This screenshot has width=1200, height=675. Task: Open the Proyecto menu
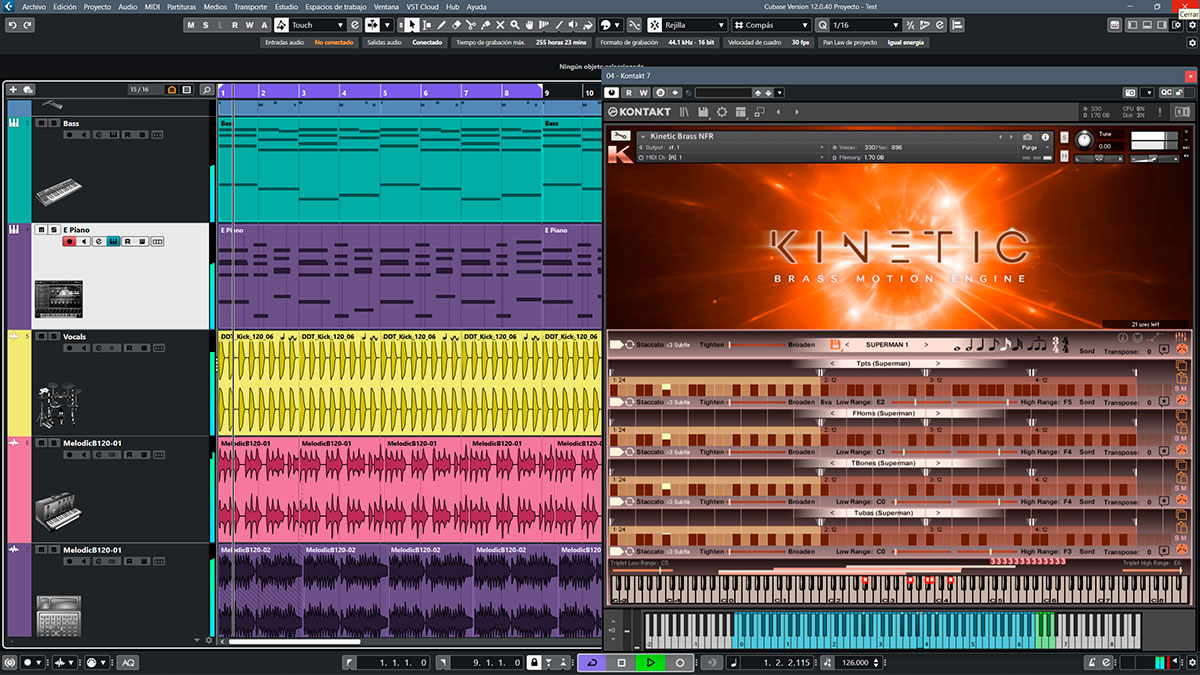click(97, 6)
